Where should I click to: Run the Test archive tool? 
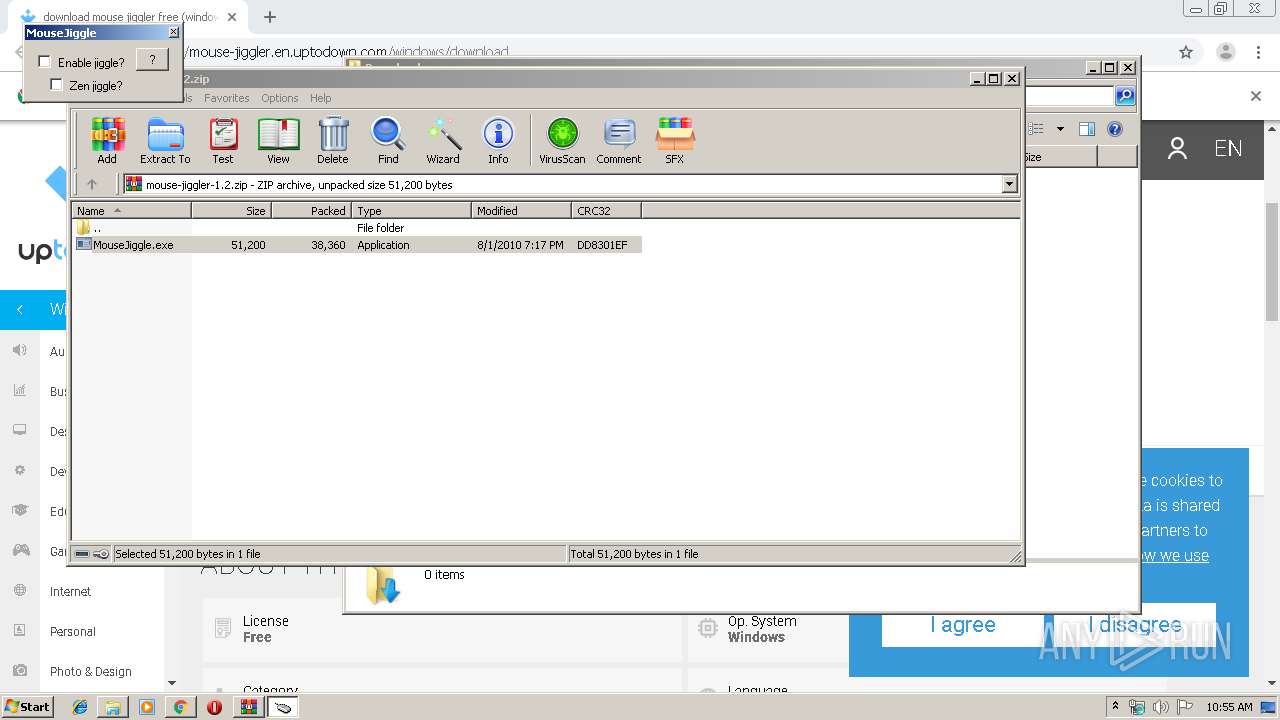(222, 140)
